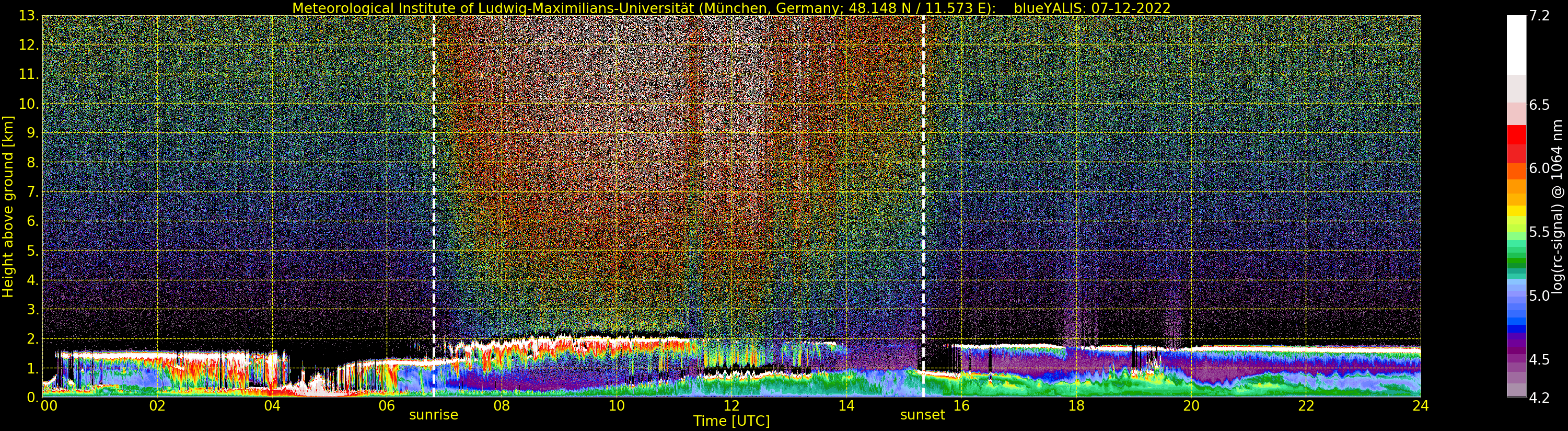Select time axis tick "14"
The height and width of the screenshot is (431, 1568).
click(846, 406)
